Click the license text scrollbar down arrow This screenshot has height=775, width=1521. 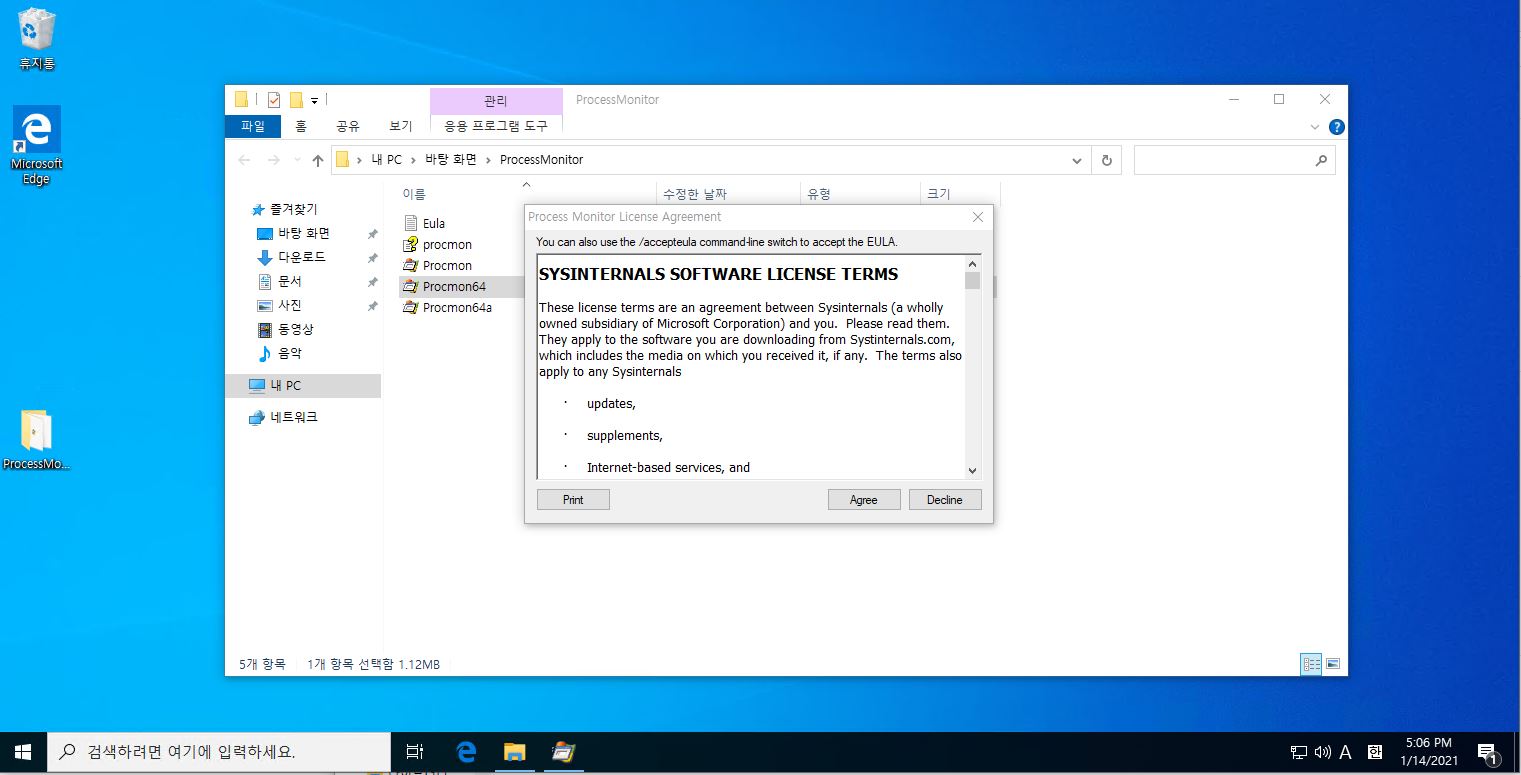pos(972,470)
